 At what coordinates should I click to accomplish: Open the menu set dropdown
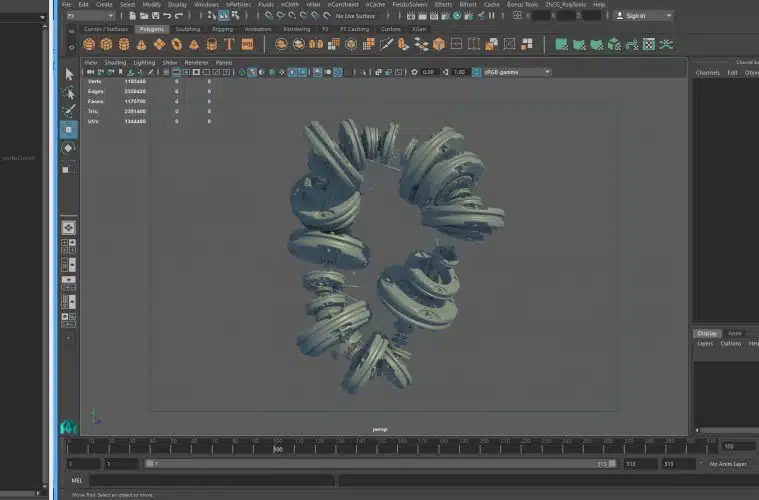pyautogui.click(x=88, y=16)
